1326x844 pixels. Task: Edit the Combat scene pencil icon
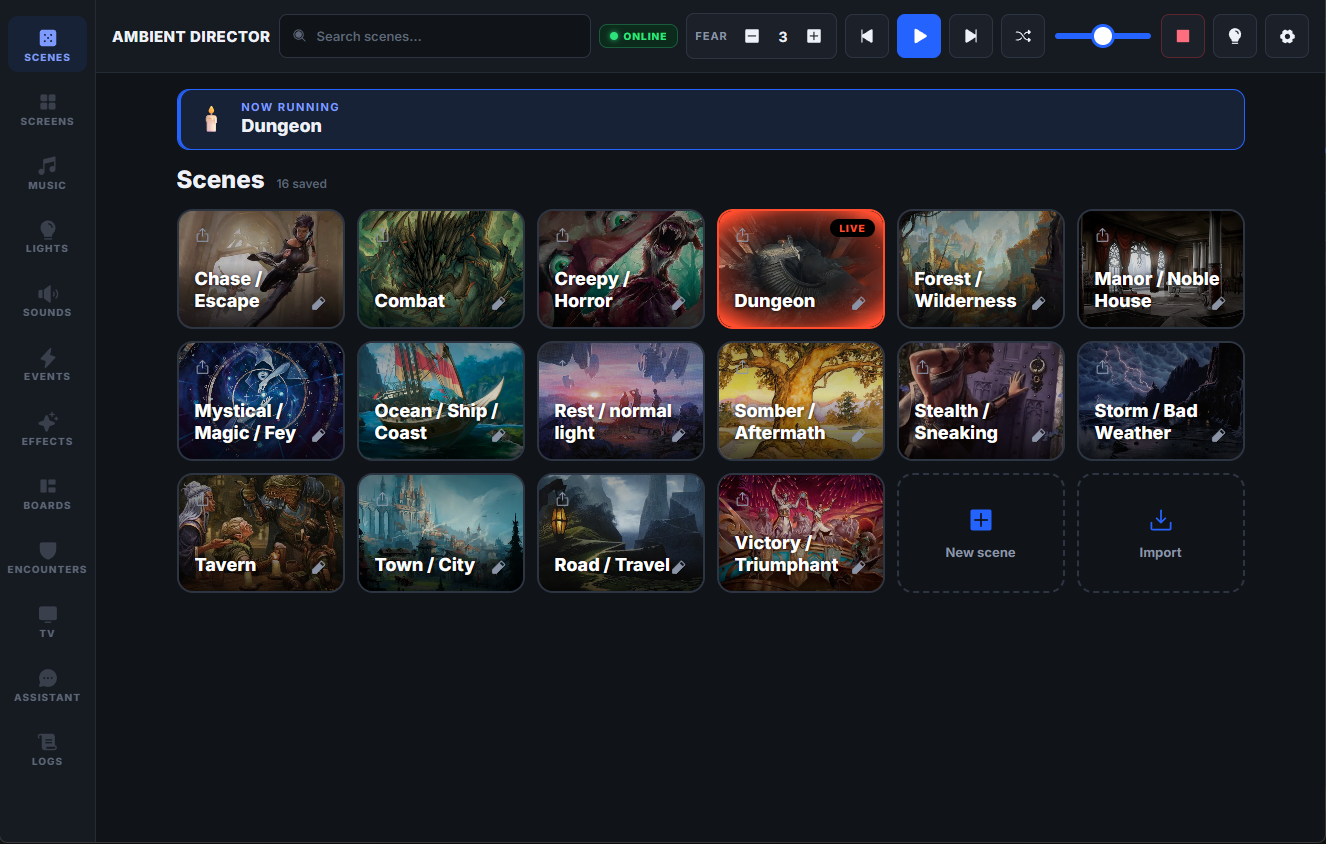[498, 303]
